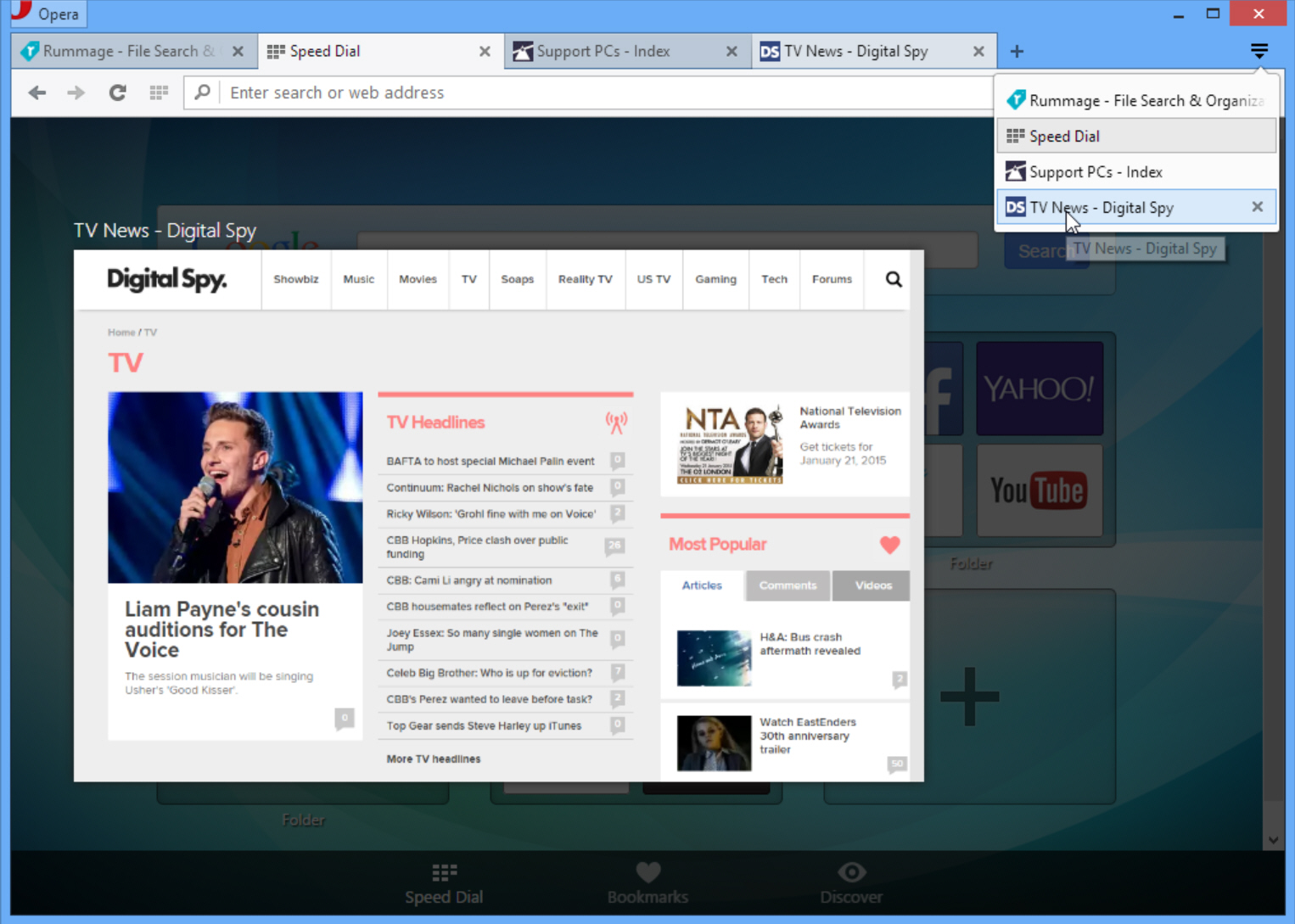Screen dimensions: 1295x924
Task: Close the TV News entry in tab list
Action: 1258,207
